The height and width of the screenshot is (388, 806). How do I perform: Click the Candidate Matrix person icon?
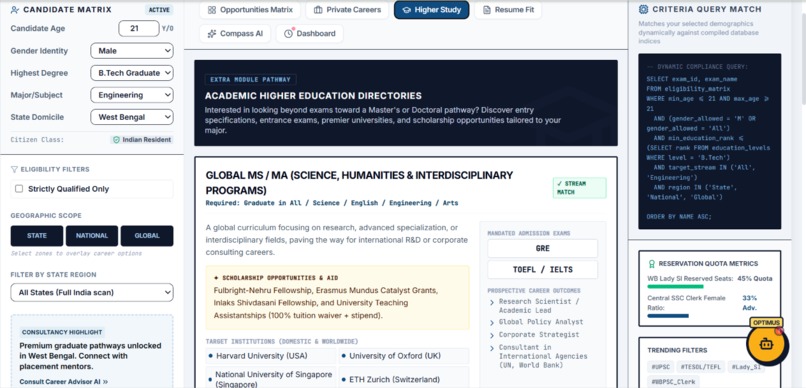(15, 10)
